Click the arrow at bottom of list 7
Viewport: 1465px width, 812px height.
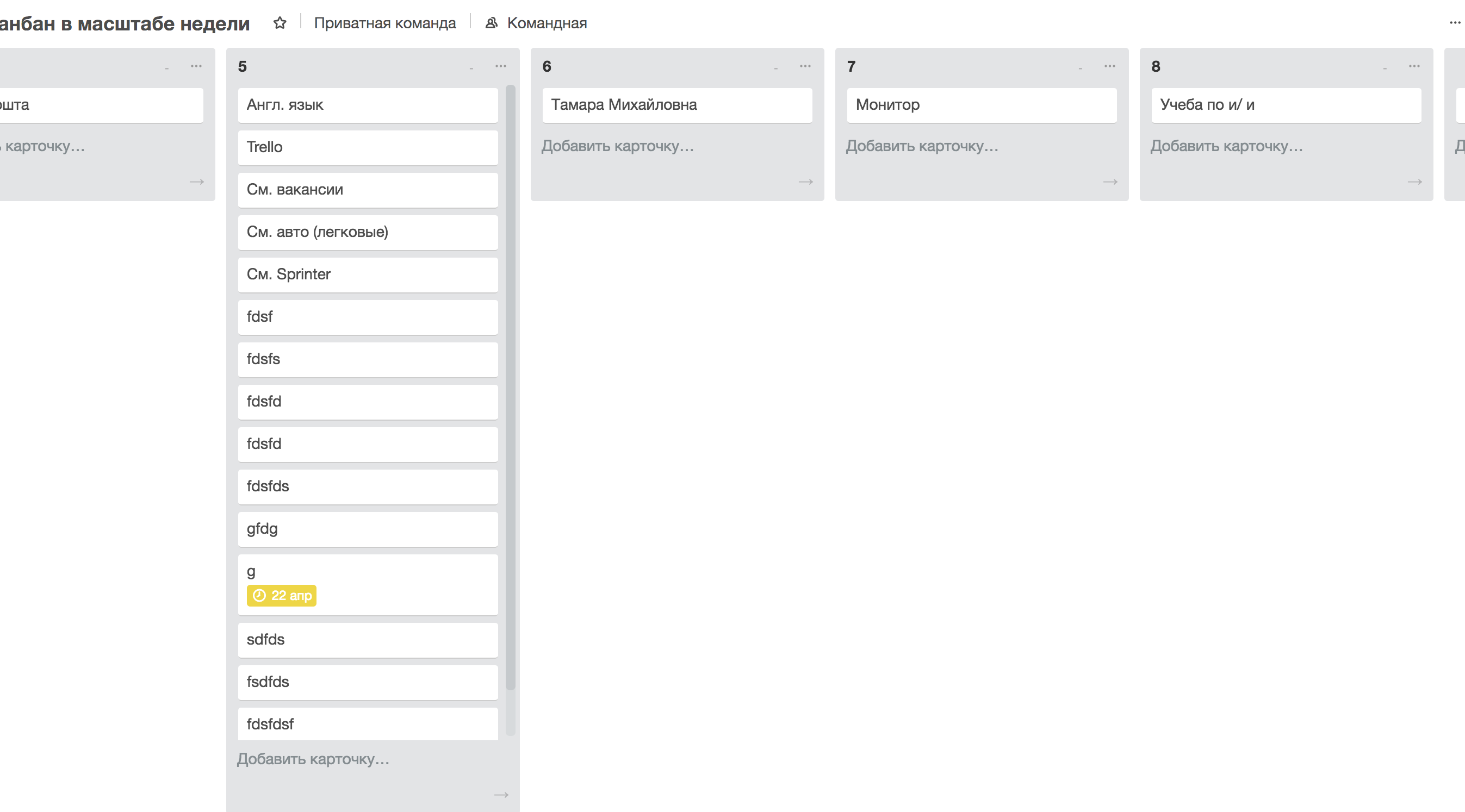tap(1110, 182)
